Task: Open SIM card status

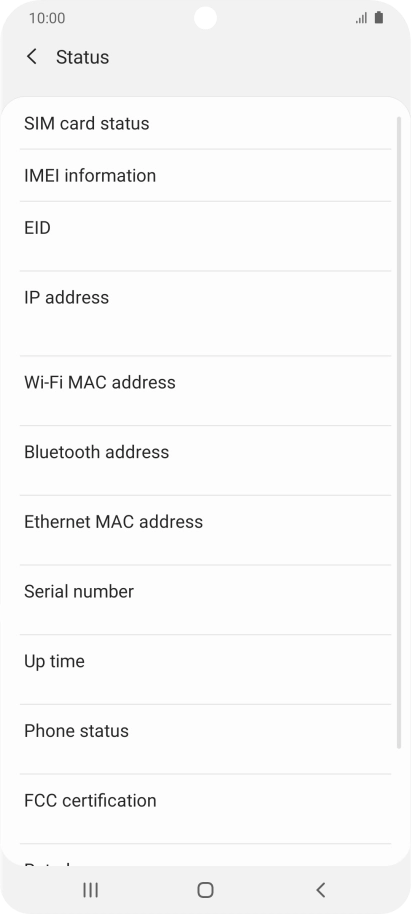Action: [205, 124]
